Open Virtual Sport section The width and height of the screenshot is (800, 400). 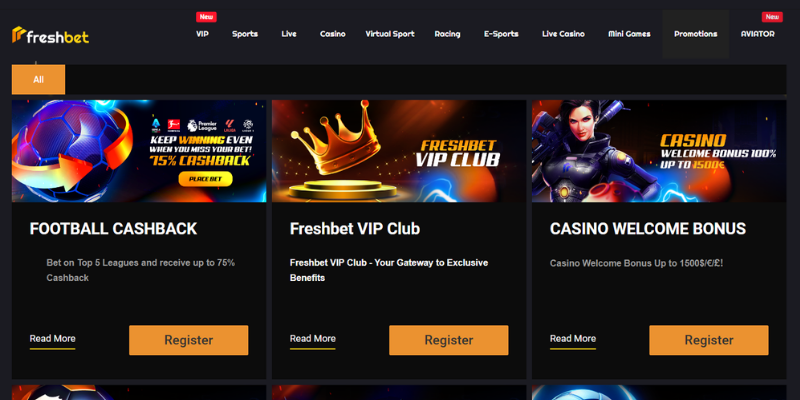pos(390,34)
